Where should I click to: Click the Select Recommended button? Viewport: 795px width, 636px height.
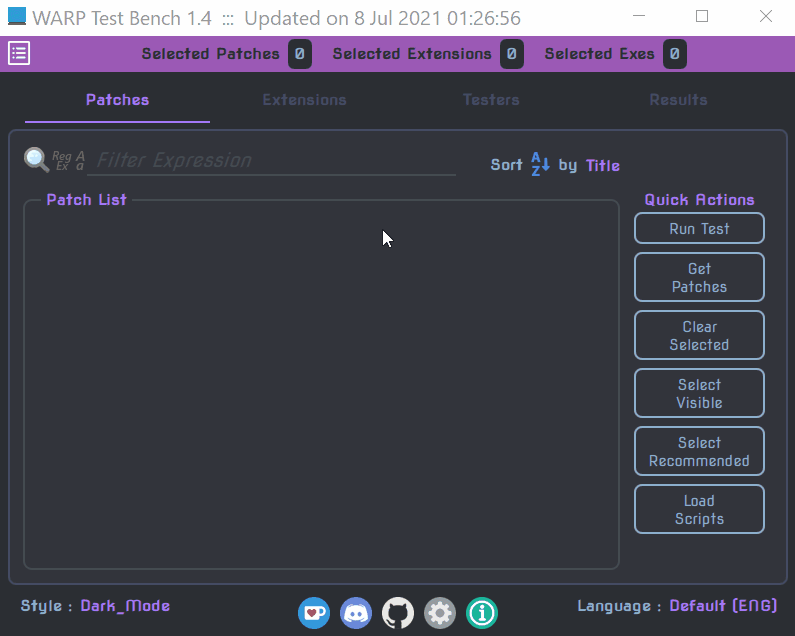click(699, 451)
